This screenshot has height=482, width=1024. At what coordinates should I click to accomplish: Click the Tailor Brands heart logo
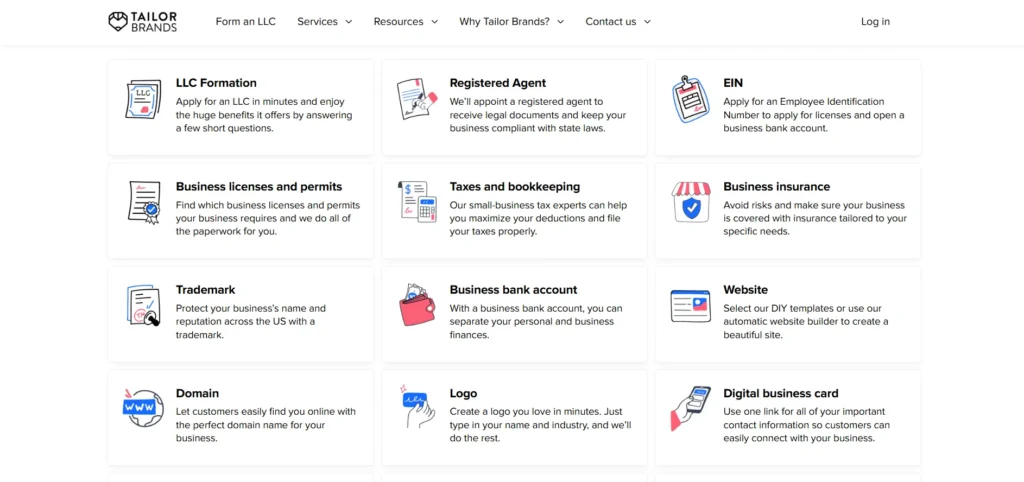click(118, 21)
